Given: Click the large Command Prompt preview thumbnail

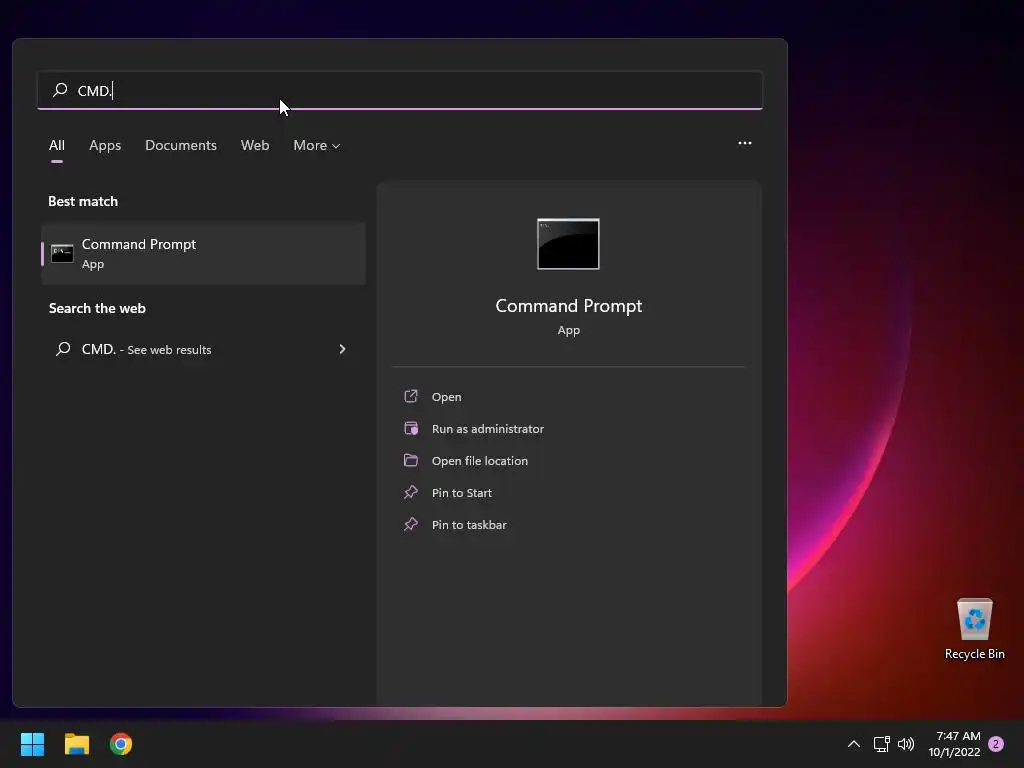Looking at the screenshot, I should pyautogui.click(x=568, y=244).
